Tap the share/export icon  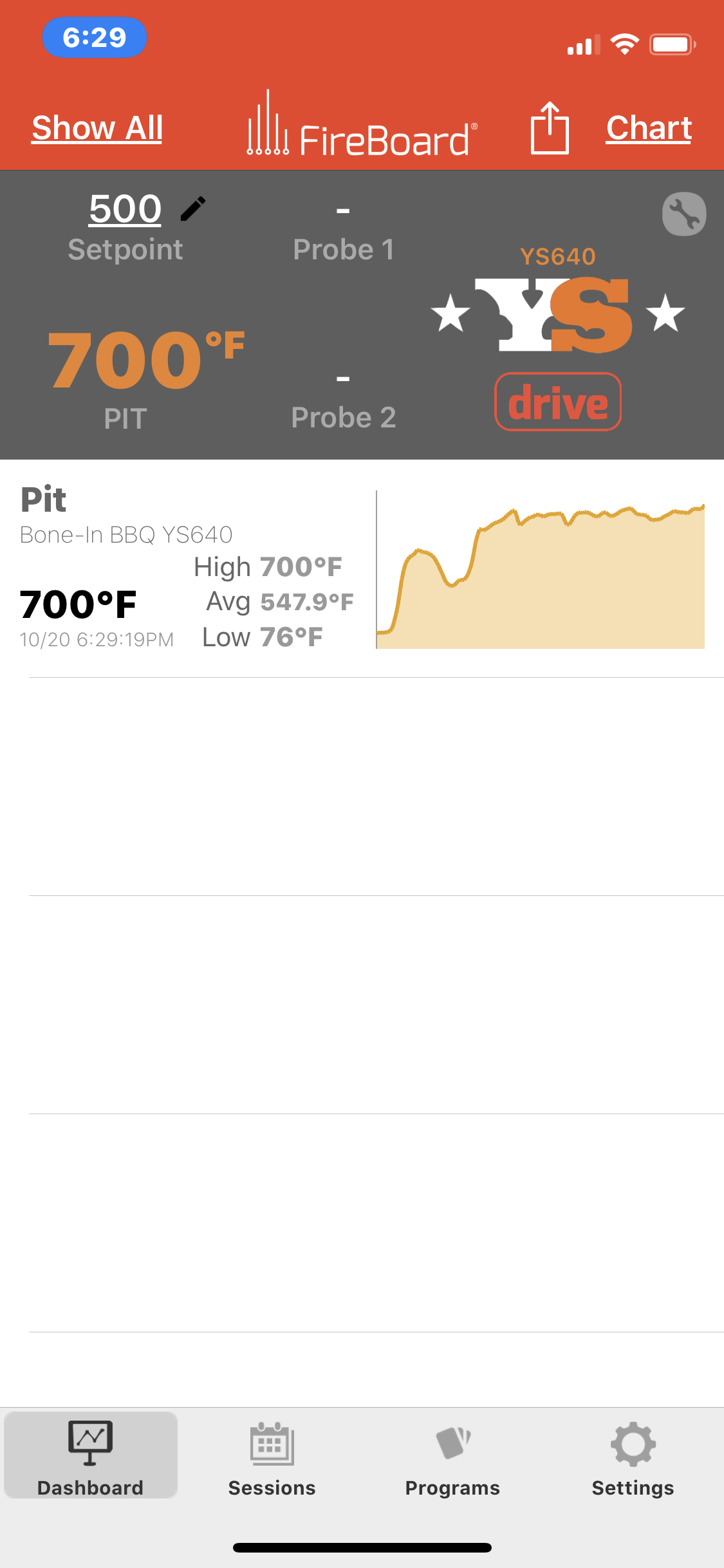550,128
